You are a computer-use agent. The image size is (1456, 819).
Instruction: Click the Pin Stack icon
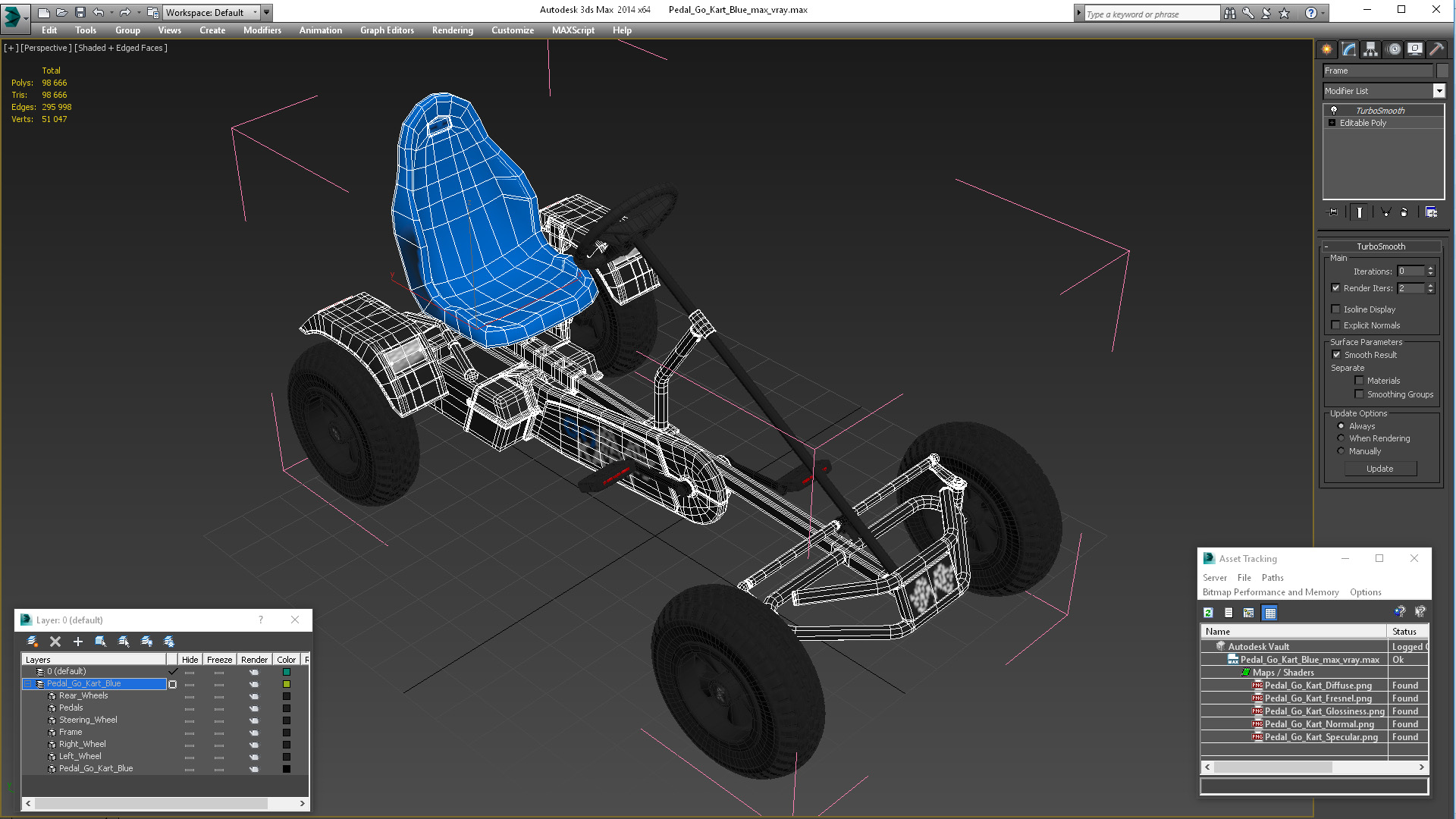tap(1333, 212)
